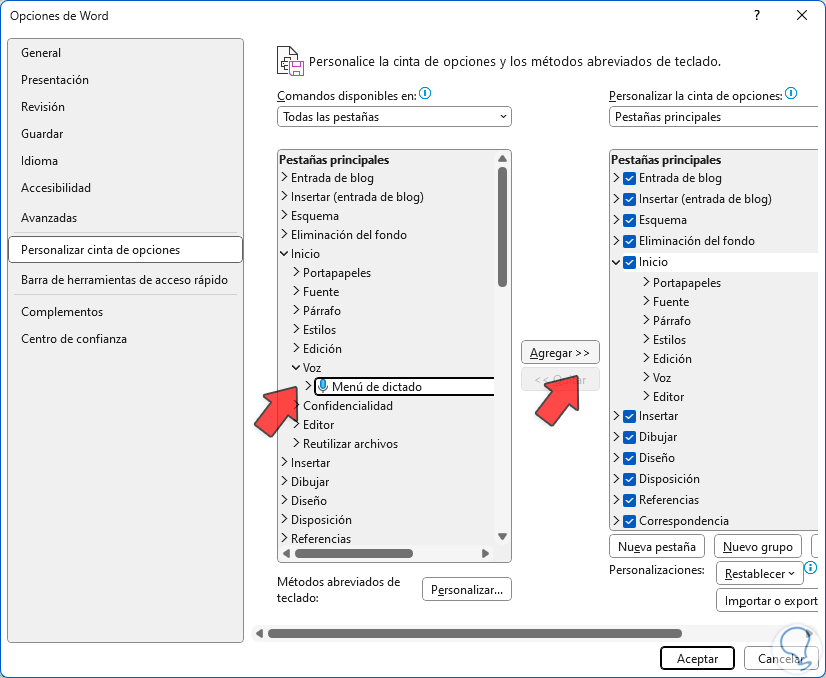Toggle the Correspondencia checkbox

point(629,522)
